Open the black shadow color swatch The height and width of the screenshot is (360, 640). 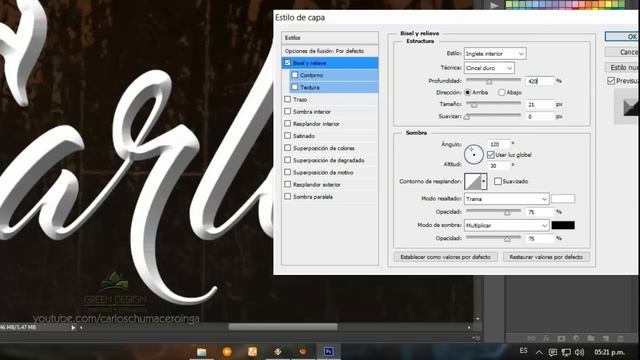click(x=563, y=225)
